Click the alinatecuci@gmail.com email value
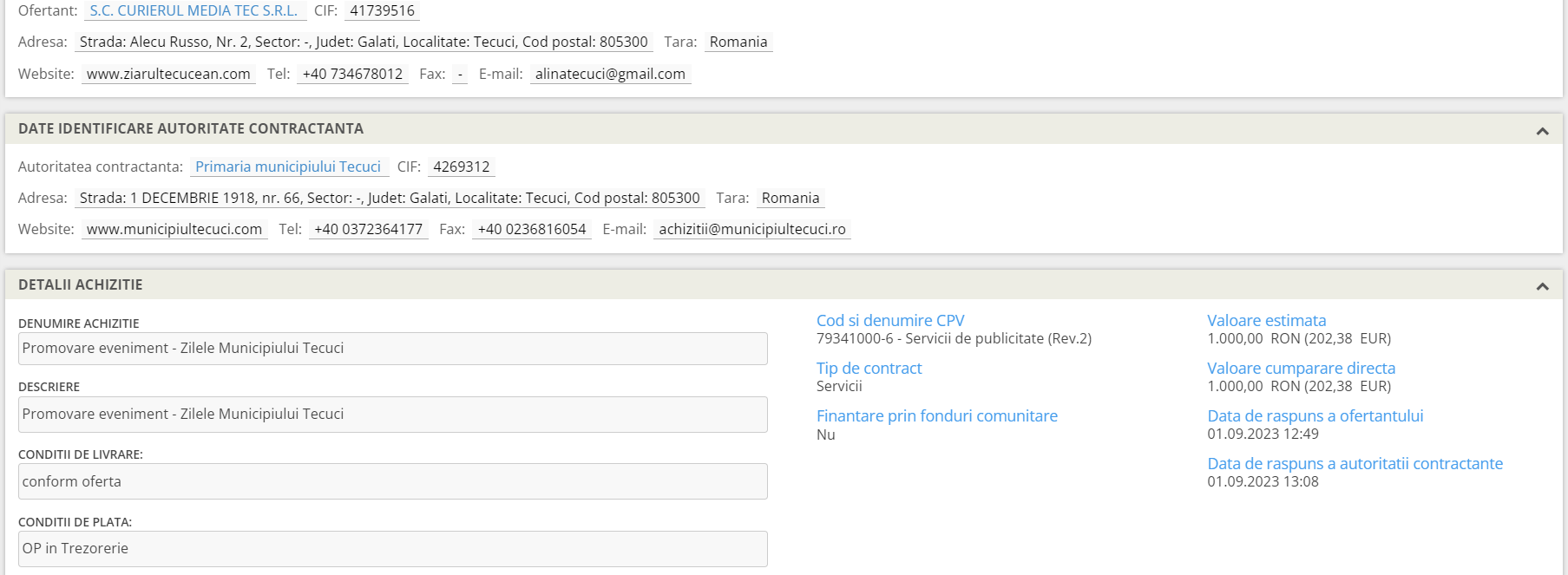 click(x=609, y=74)
